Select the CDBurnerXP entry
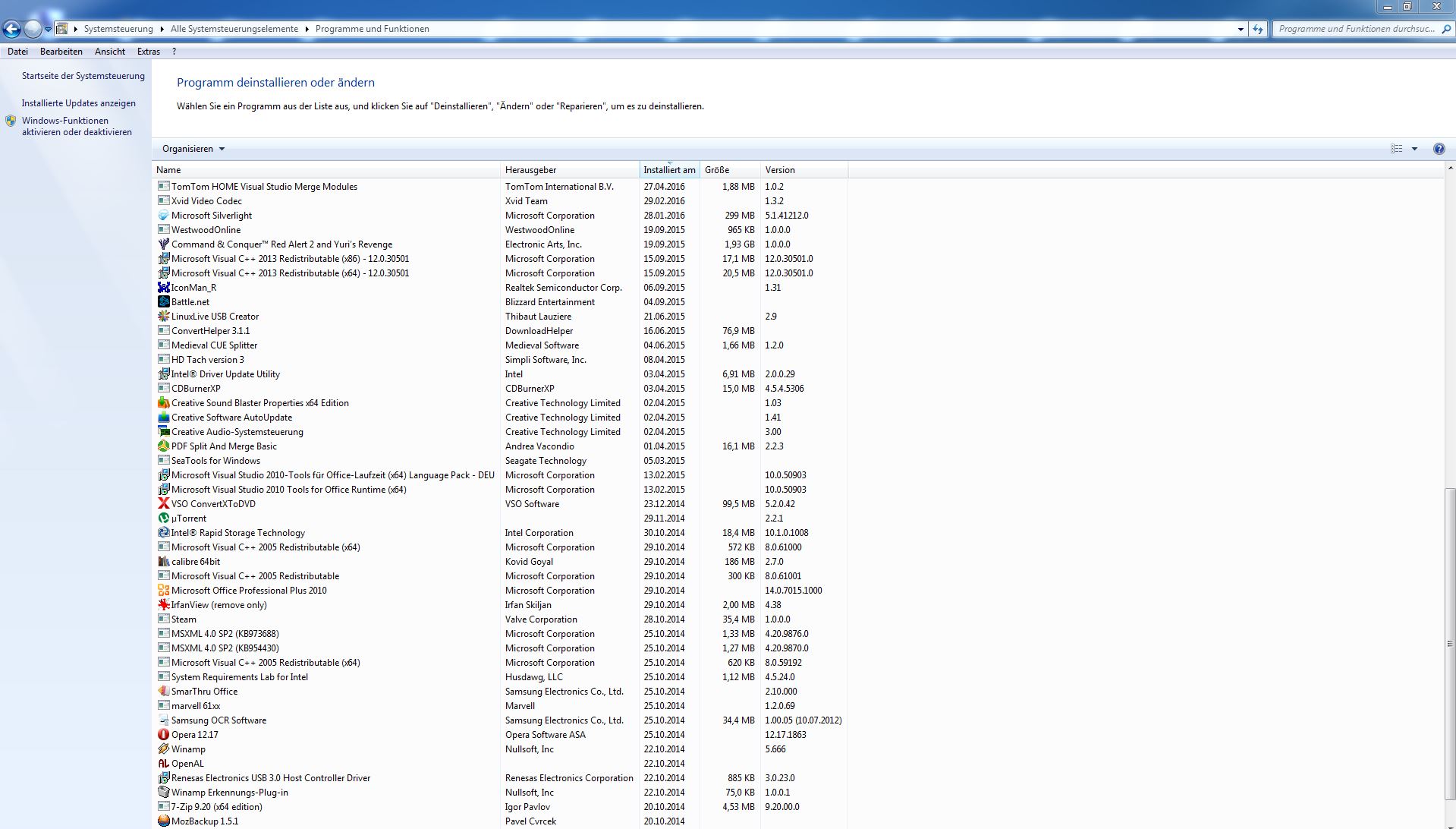The height and width of the screenshot is (829, 1456). tap(501, 389)
